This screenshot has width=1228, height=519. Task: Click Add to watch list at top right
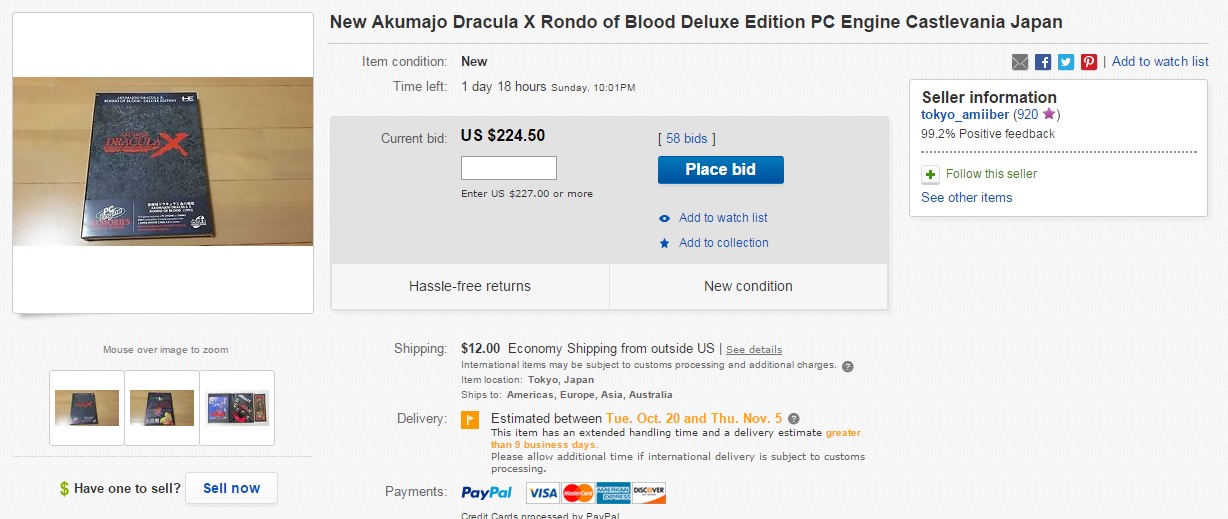1160,62
